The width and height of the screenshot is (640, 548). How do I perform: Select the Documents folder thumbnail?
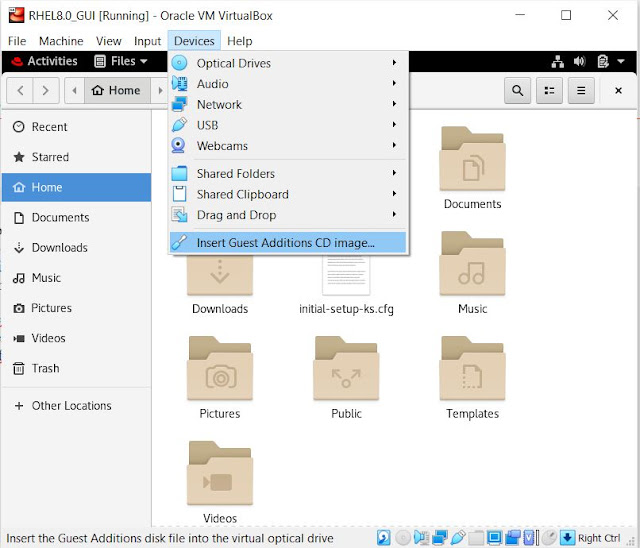pyautogui.click(x=472, y=158)
